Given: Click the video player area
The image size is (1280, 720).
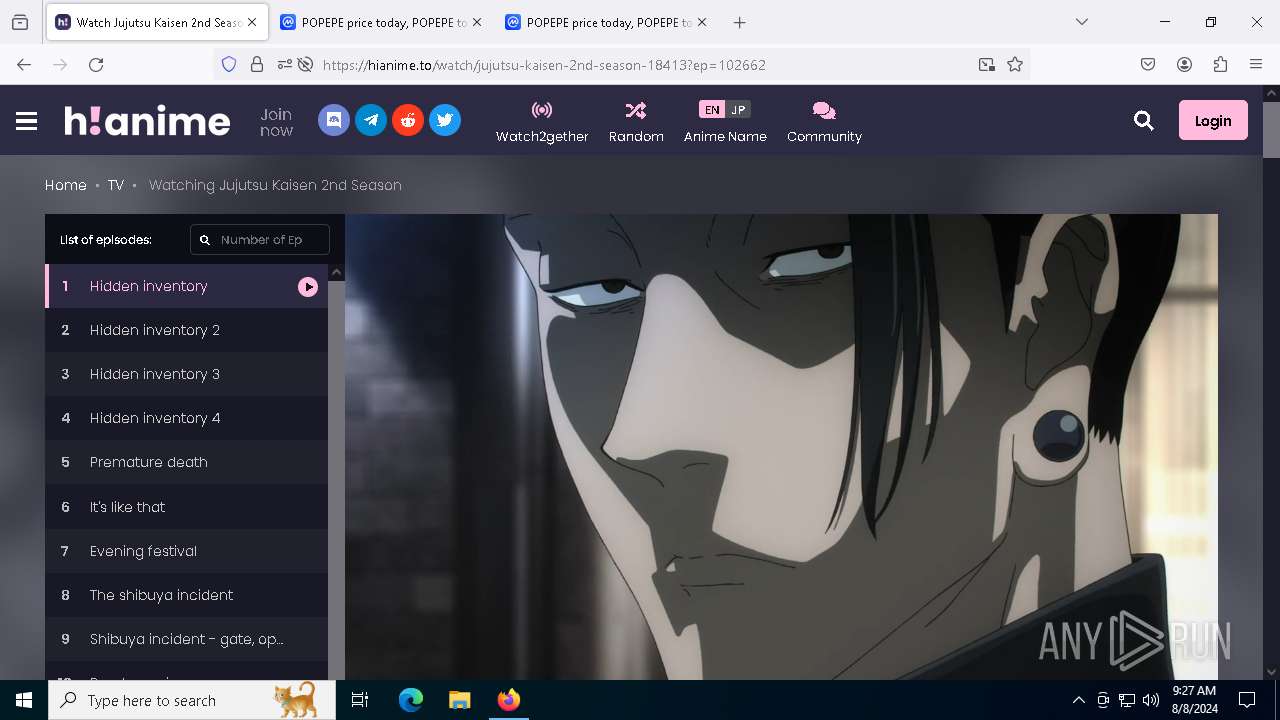Looking at the screenshot, I should pyautogui.click(x=781, y=447).
